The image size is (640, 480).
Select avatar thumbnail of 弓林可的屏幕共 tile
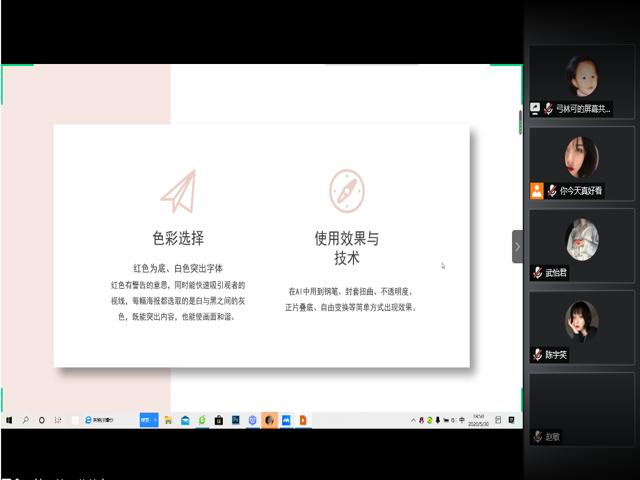[582, 76]
